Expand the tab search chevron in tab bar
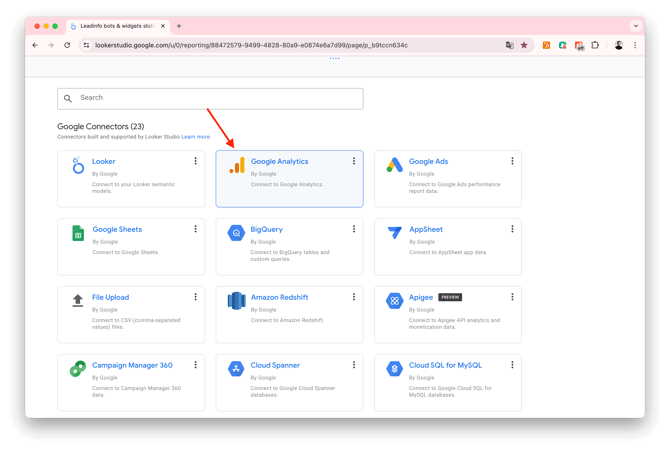Image resolution: width=670 pixels, height=451 pixels. [636, 26]
